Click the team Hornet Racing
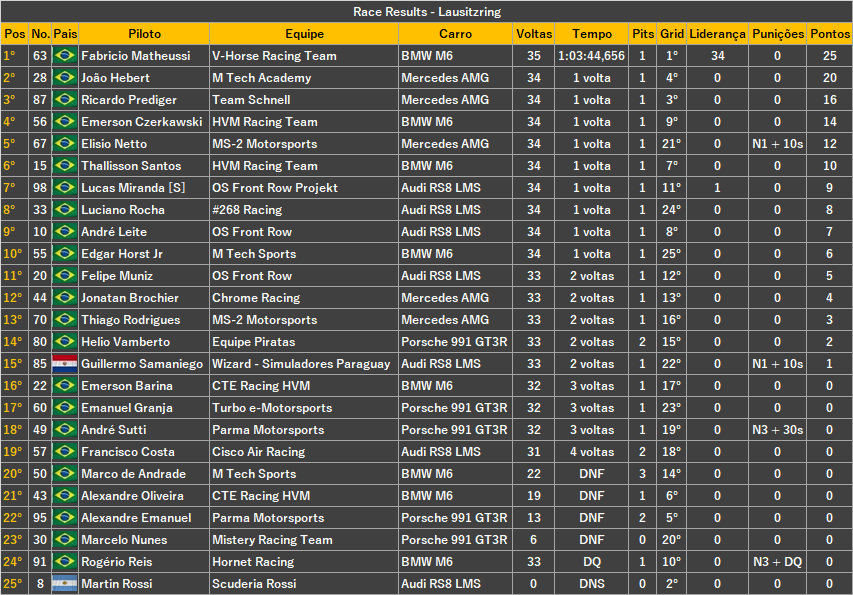 [x=253, y=562]
